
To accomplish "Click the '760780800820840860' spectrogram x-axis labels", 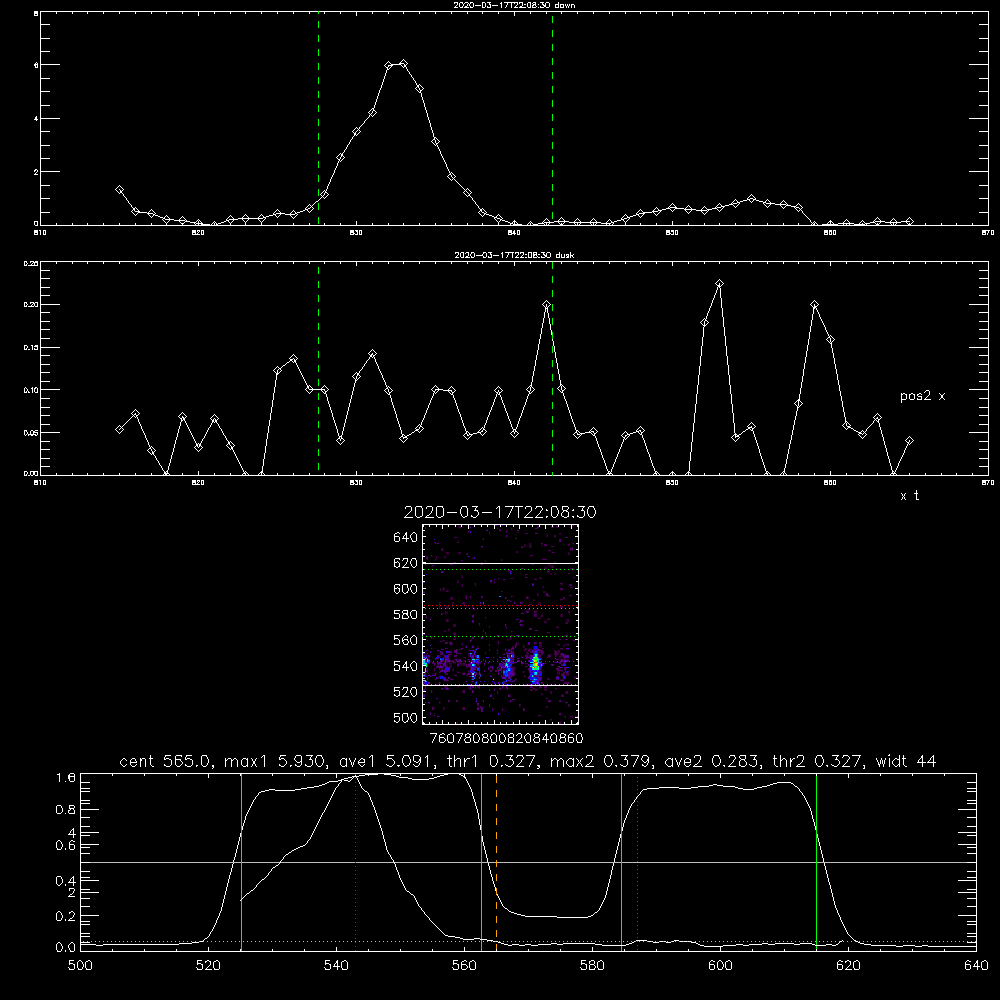I will pos(507,739).
